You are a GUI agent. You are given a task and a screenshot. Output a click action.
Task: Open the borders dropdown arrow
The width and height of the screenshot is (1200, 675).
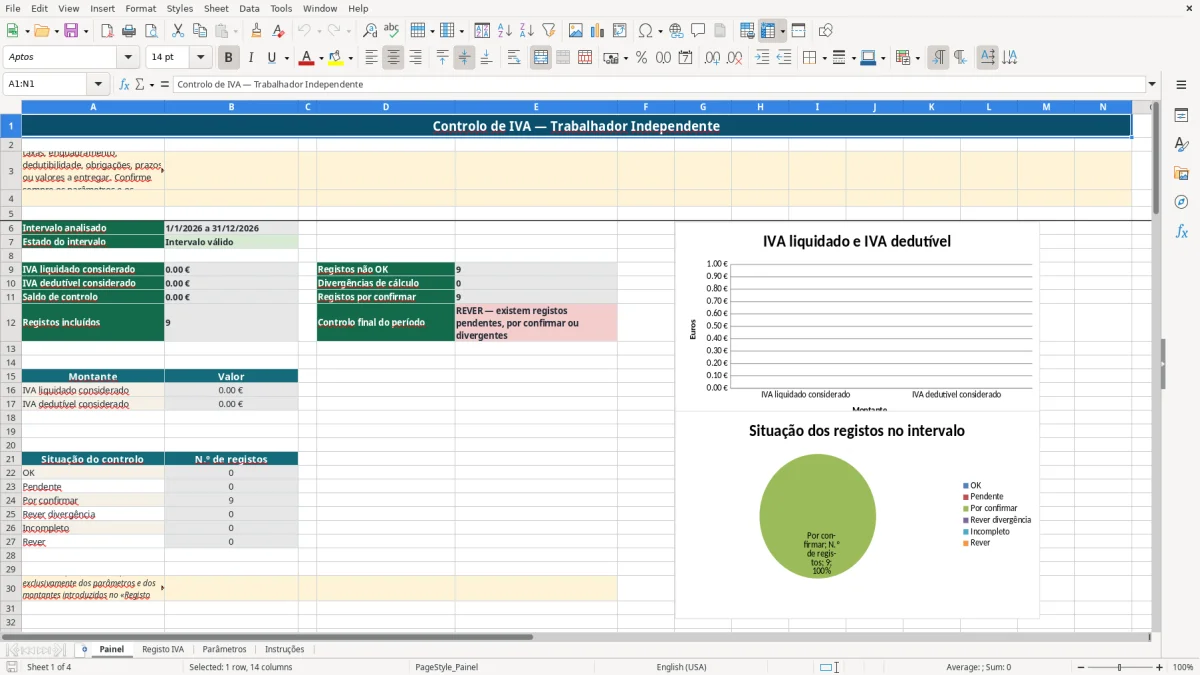(824, 58)
